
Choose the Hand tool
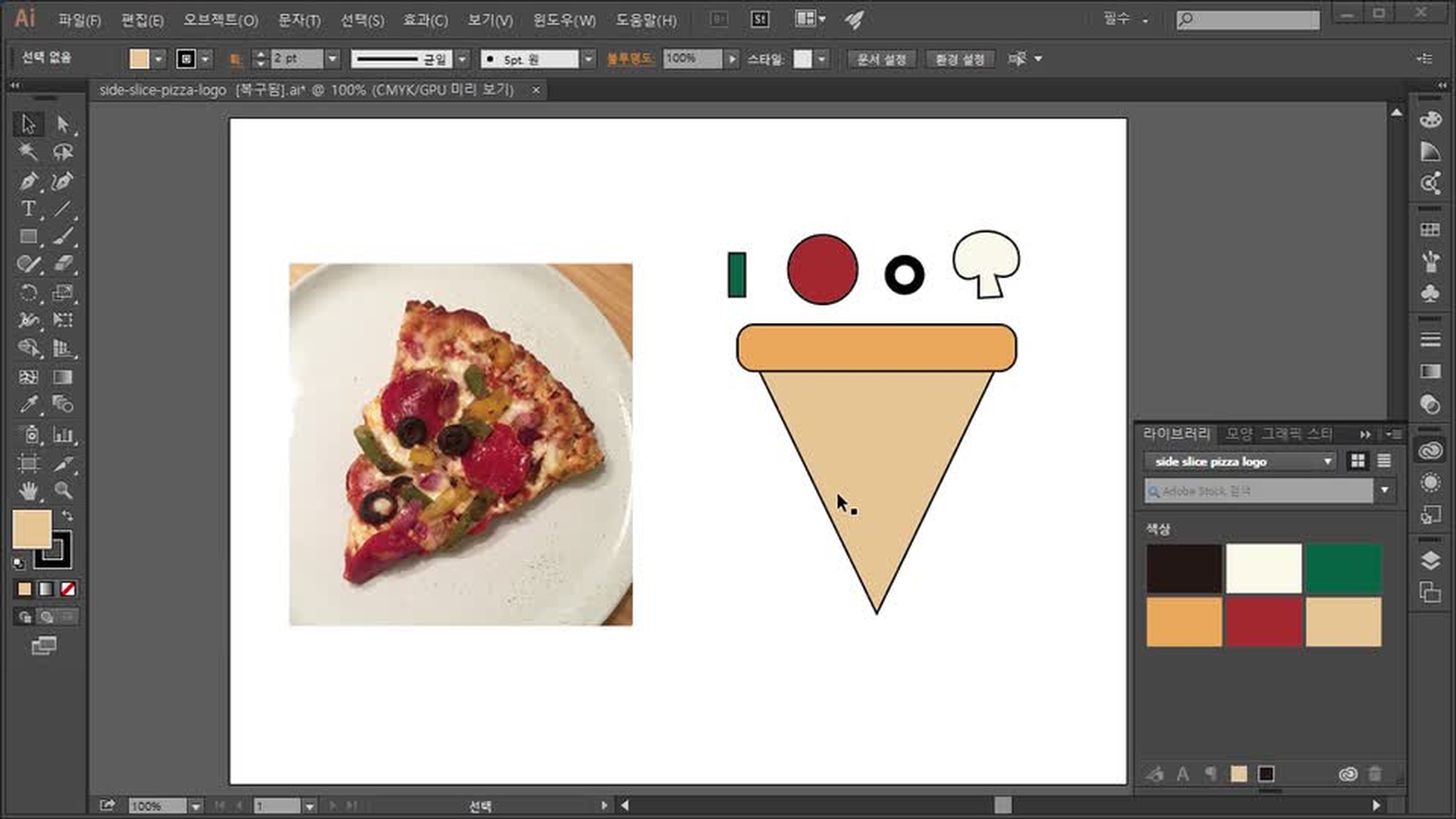click(28, 491)
